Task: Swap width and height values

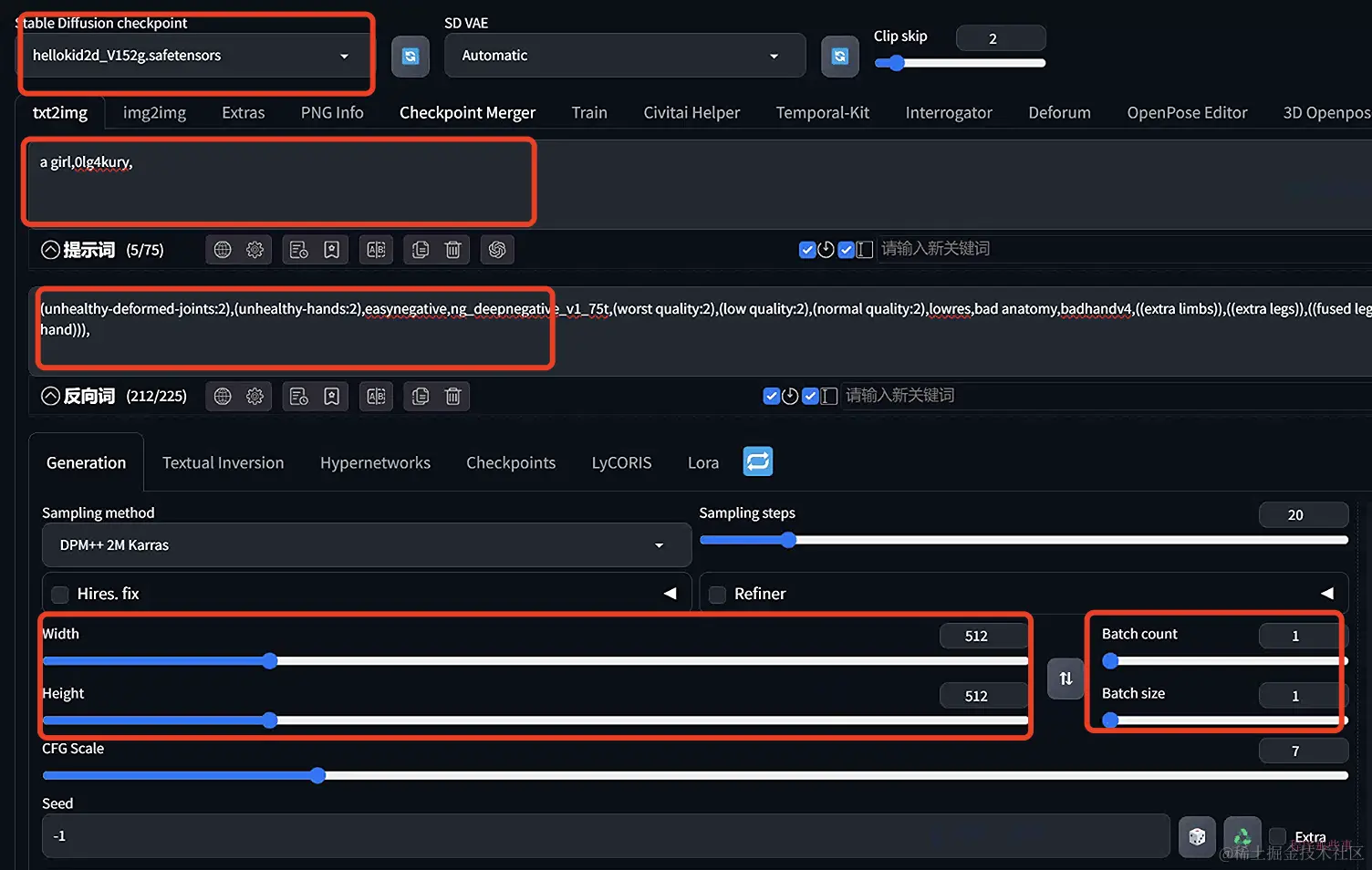Action: click(x=1065, y=678)
